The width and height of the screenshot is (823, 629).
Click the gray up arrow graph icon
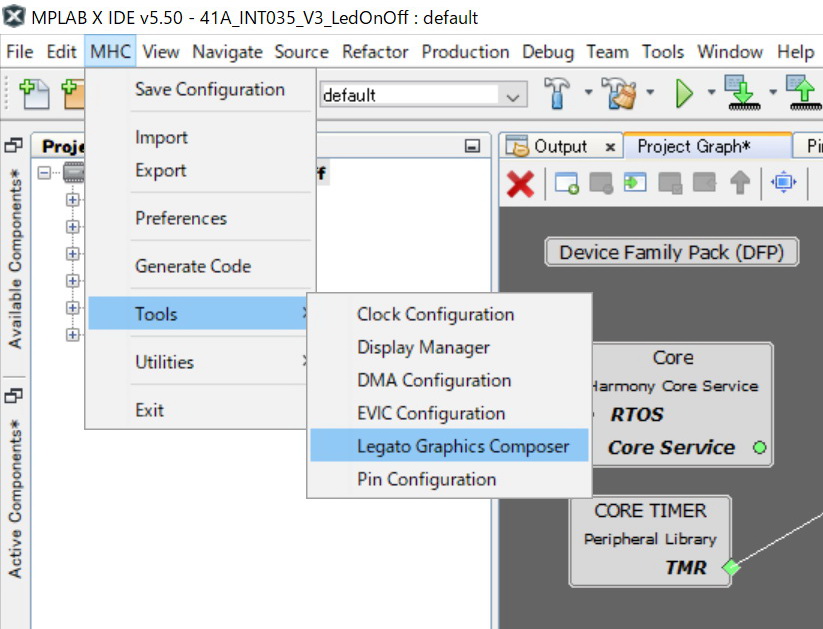740,184
